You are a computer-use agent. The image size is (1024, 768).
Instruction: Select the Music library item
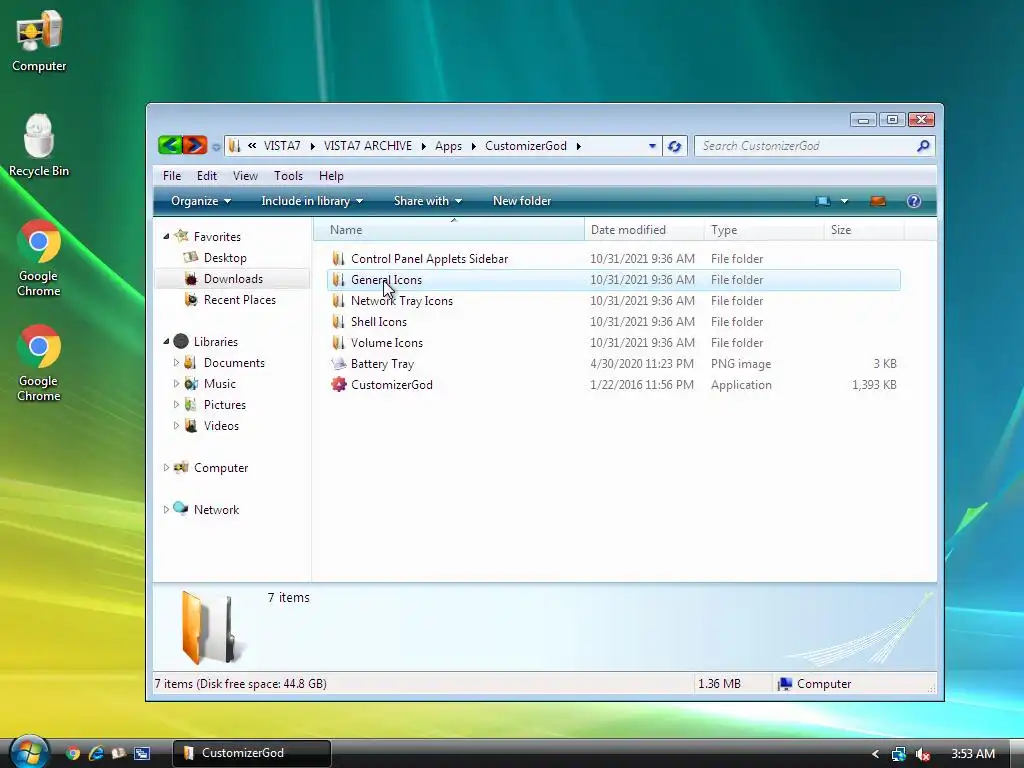point(219,384)
